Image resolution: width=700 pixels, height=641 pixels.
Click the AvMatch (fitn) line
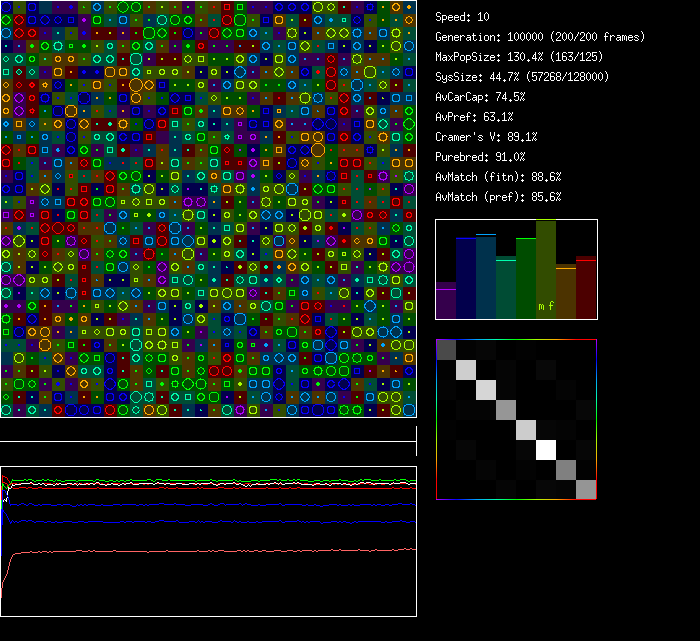[x=498, y=177]
